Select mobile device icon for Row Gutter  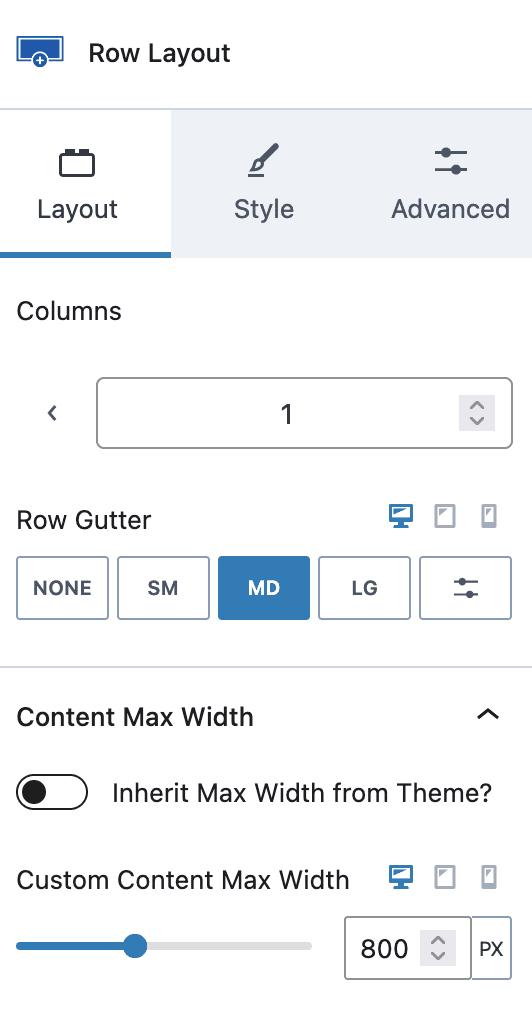pyautogui.click(x=489, y=516)
